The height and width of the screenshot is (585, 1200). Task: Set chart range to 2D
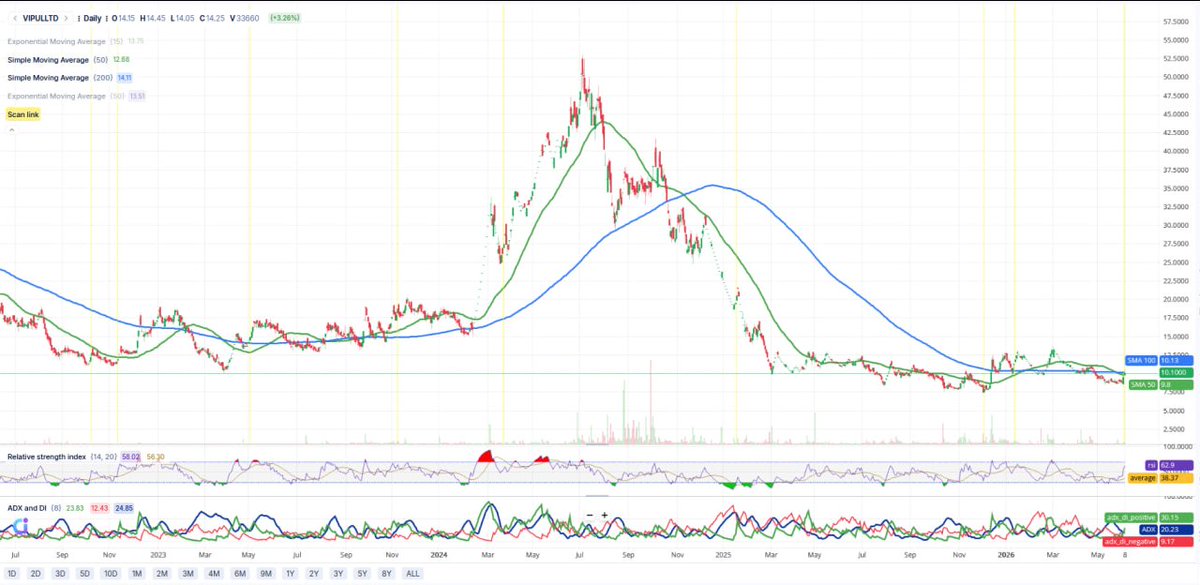tap(35, 574)
